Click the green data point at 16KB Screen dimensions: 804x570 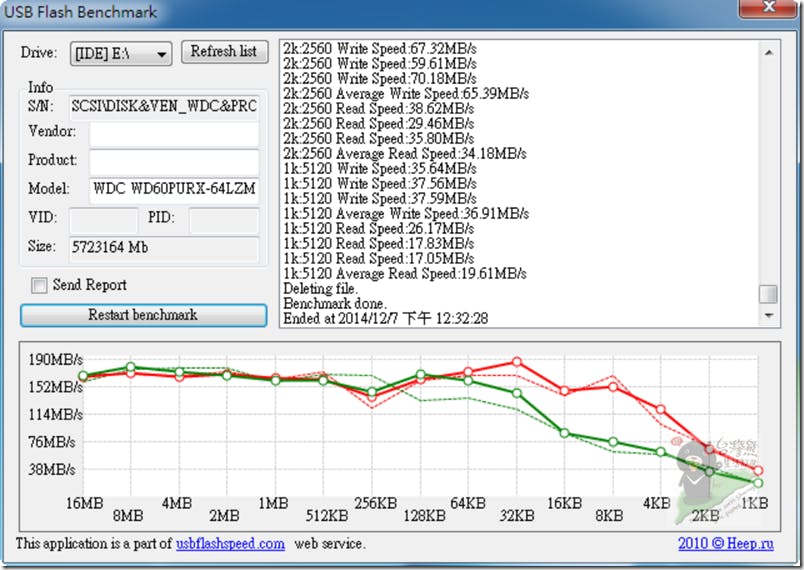[565, 433]
